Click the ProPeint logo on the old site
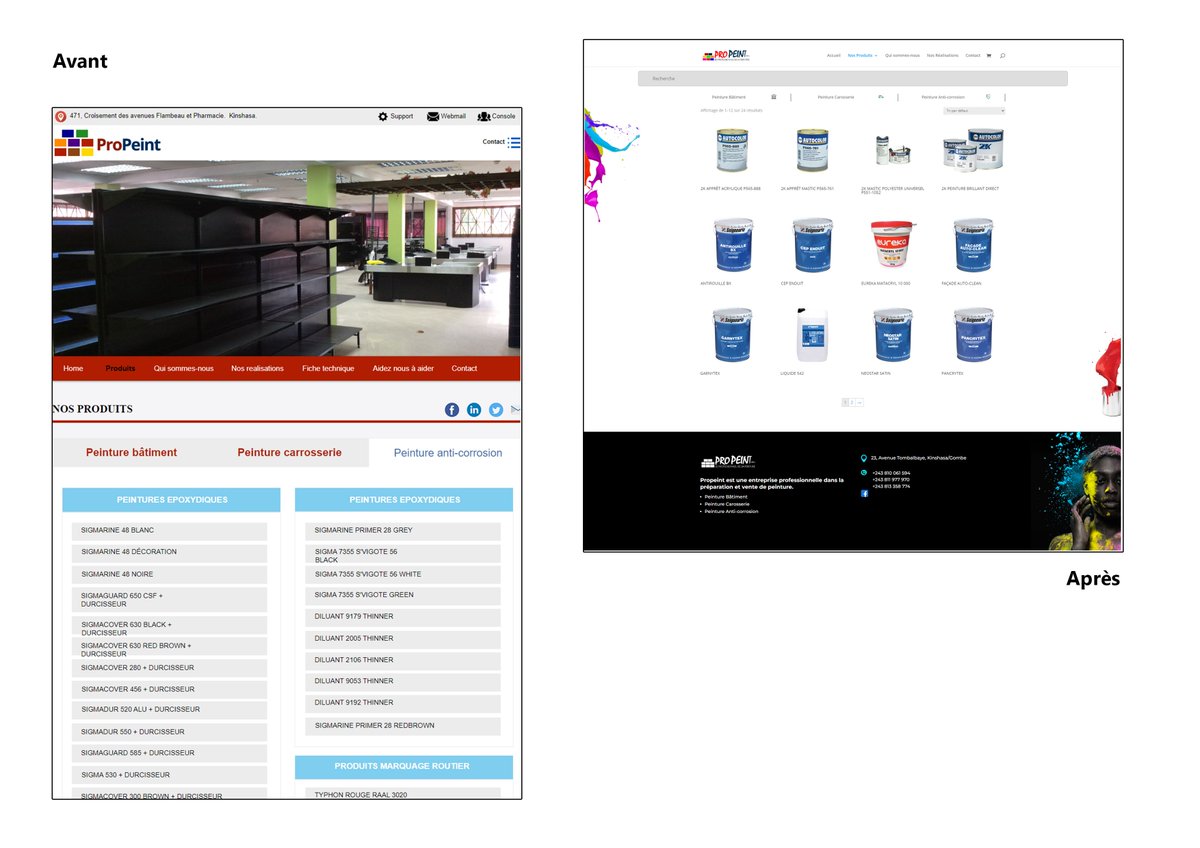This screenshot has height=848, width=1200. click(108, 143)
